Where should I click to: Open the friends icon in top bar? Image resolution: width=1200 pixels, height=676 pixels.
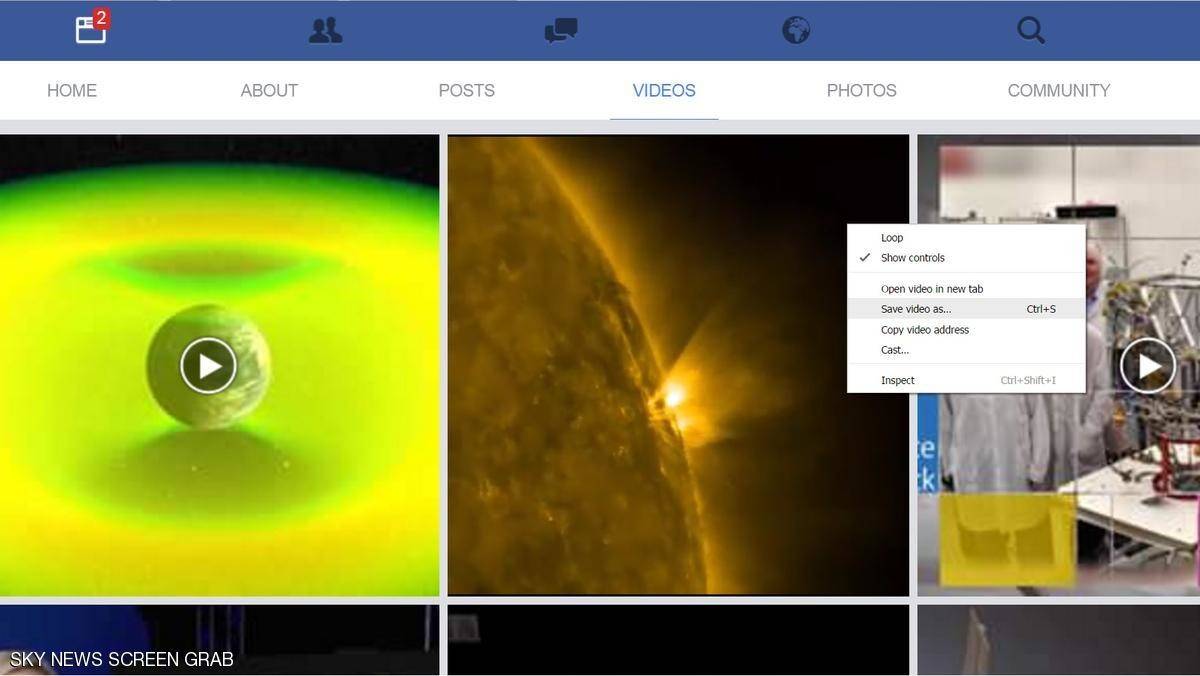point(325,31)
